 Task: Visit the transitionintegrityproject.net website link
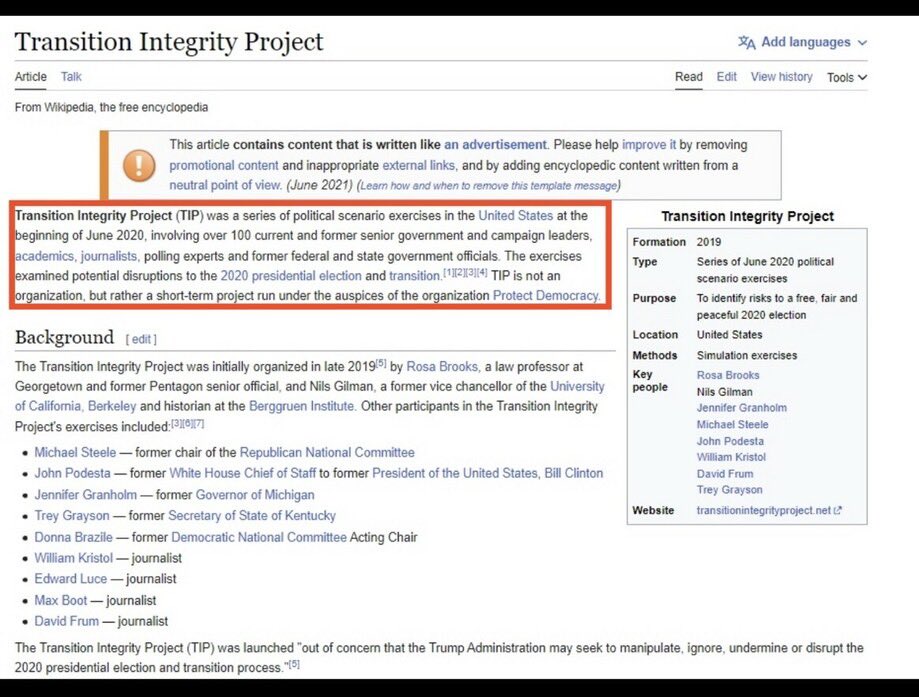pos(763,511)
